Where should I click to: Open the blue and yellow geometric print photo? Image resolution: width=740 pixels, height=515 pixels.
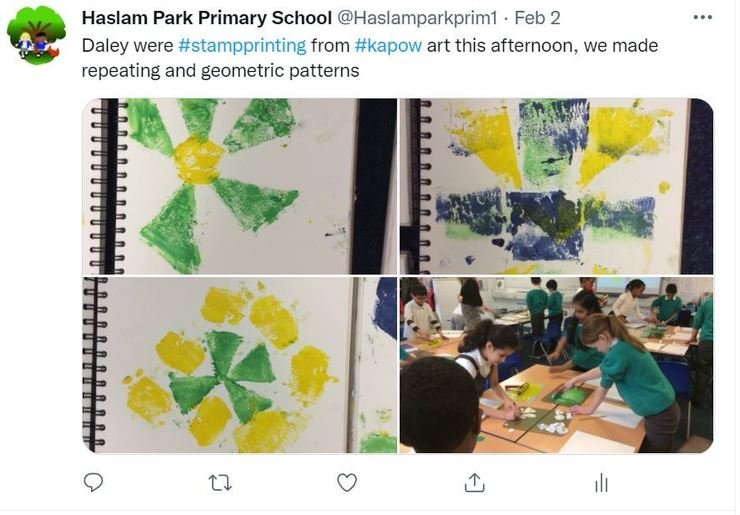click(556, 186)
